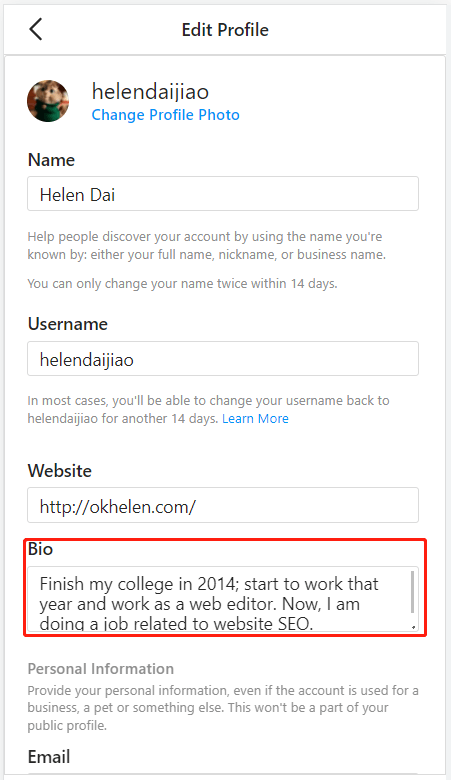Click the Bio field label
This screenshot has width=451, height=780.
click(40, 549)
